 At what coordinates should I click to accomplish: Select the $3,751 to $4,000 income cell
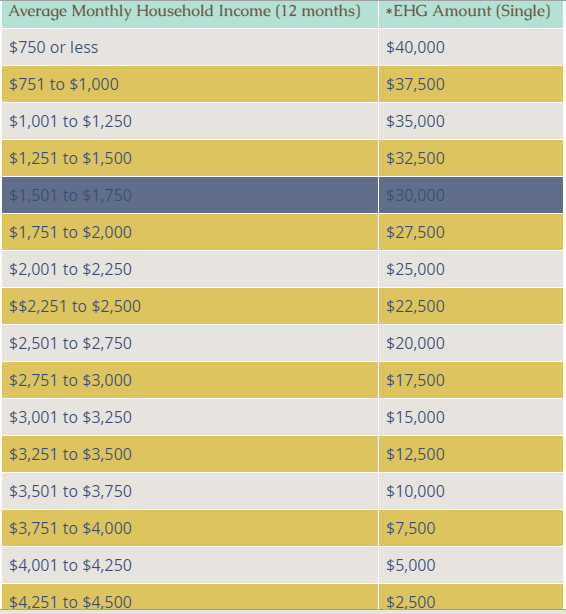pyautogui.click(x=190, y=528)
